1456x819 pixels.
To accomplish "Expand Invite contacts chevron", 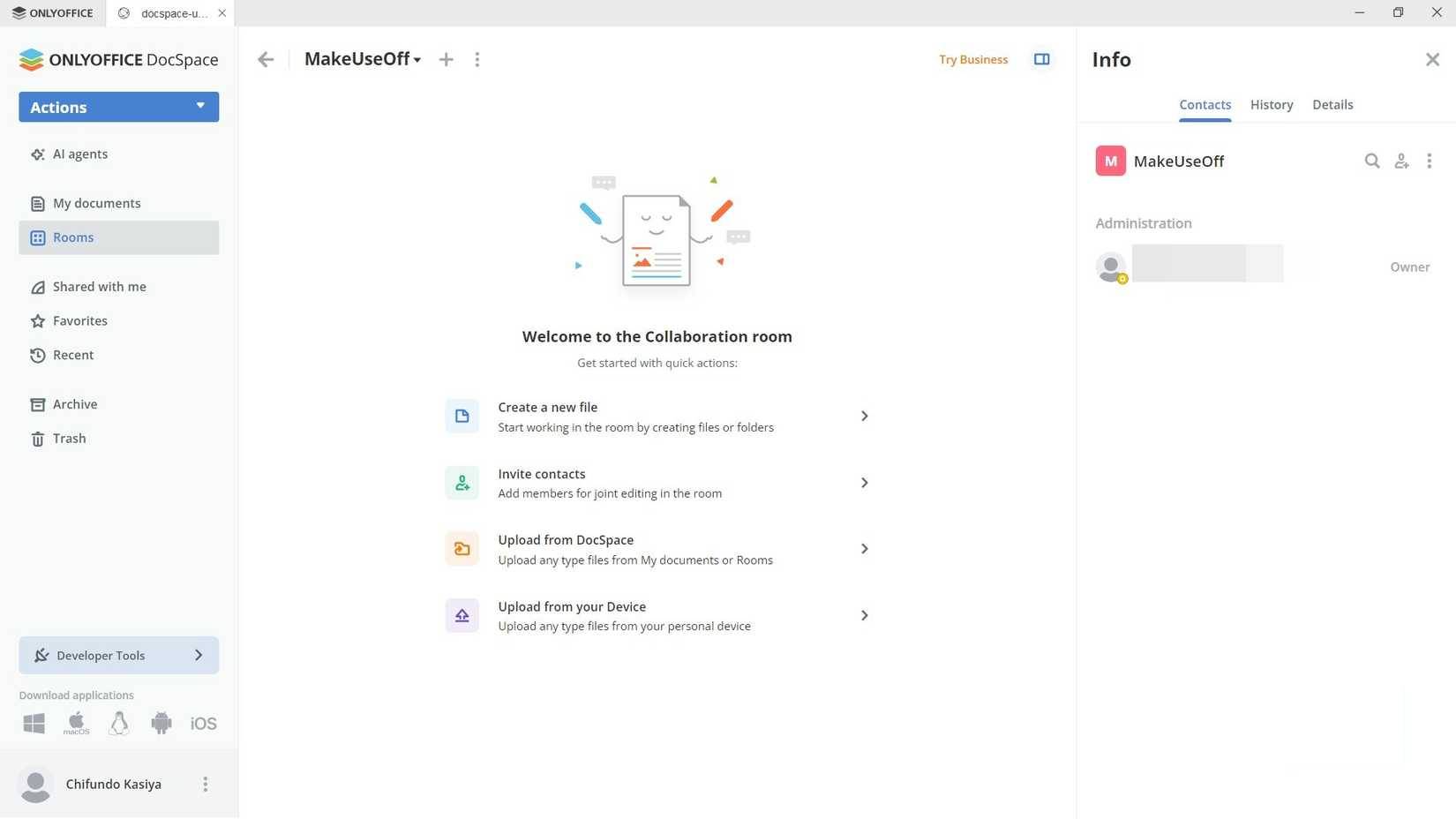I will pos(865,484).
